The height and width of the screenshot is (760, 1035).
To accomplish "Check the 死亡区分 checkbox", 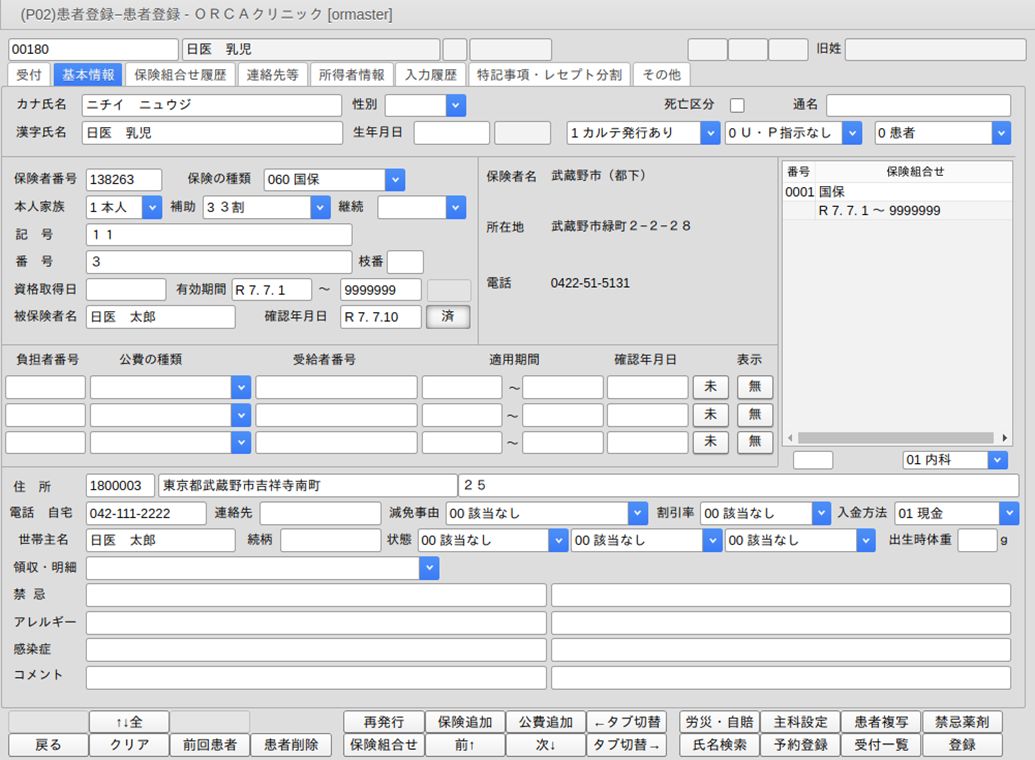I will tap(737, 105).
